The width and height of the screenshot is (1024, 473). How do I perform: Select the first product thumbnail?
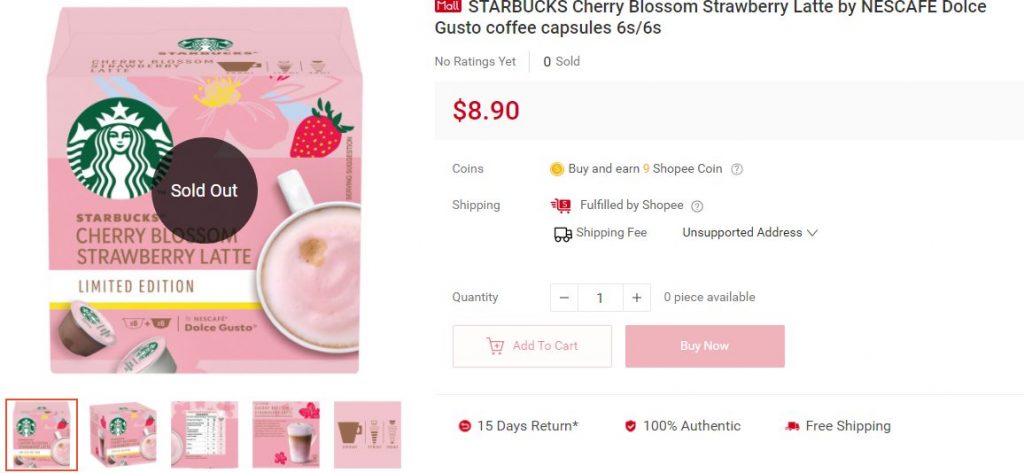point(41,434)
